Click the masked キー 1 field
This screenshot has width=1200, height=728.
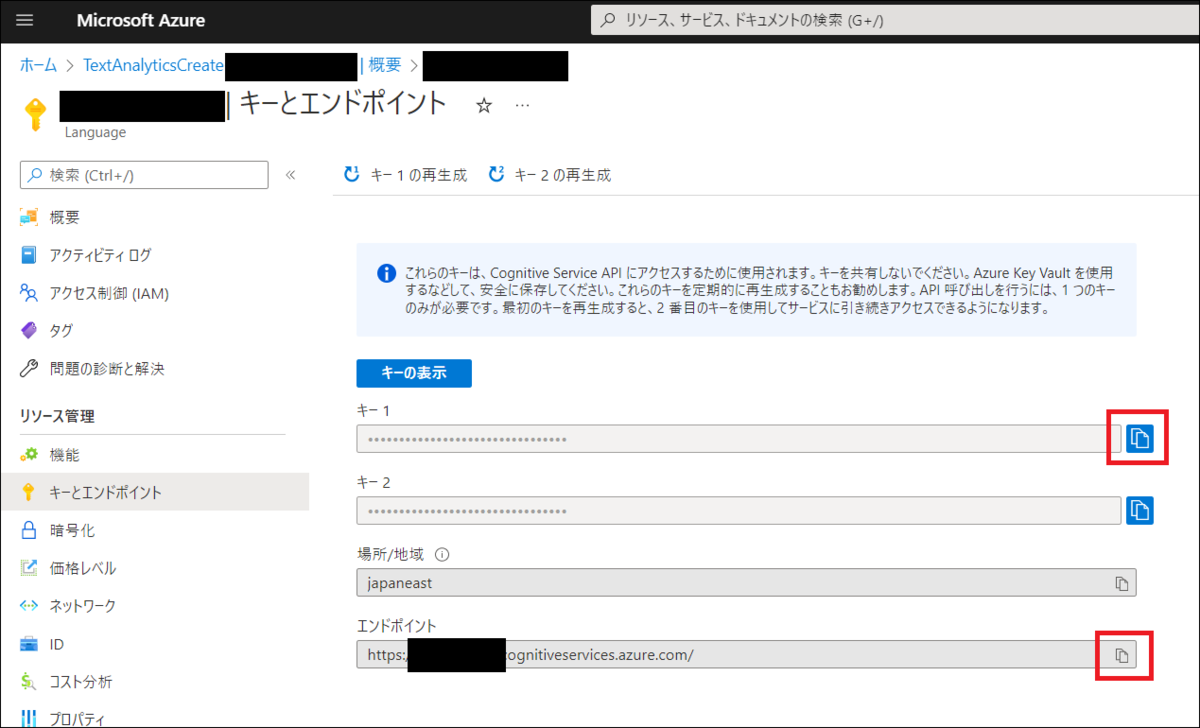point(739,438)
